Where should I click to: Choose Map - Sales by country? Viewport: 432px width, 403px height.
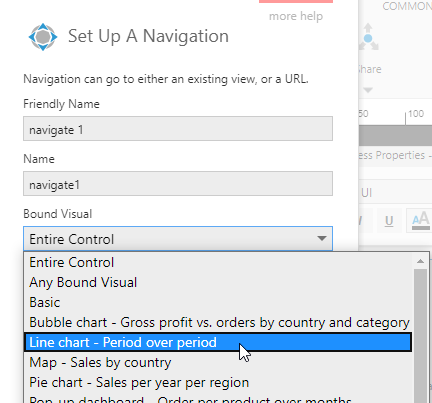click(218, 362)
